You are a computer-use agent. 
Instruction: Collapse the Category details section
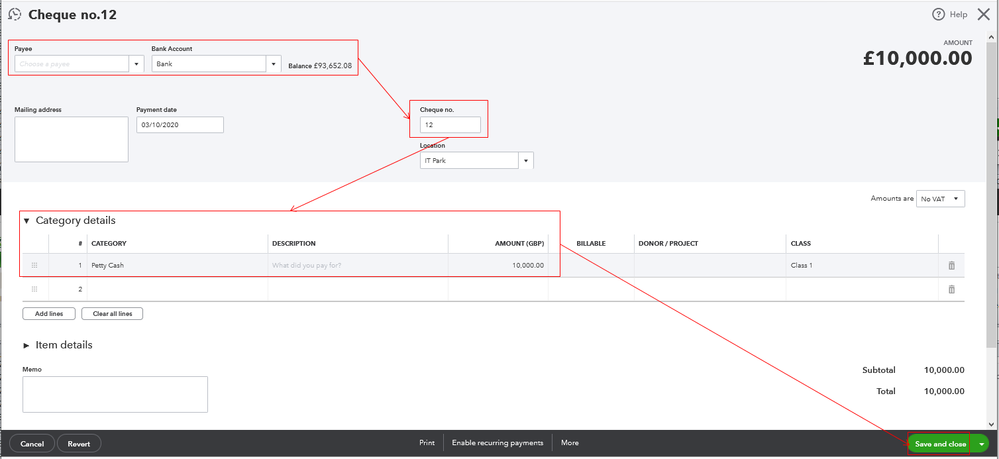[27, 221]
